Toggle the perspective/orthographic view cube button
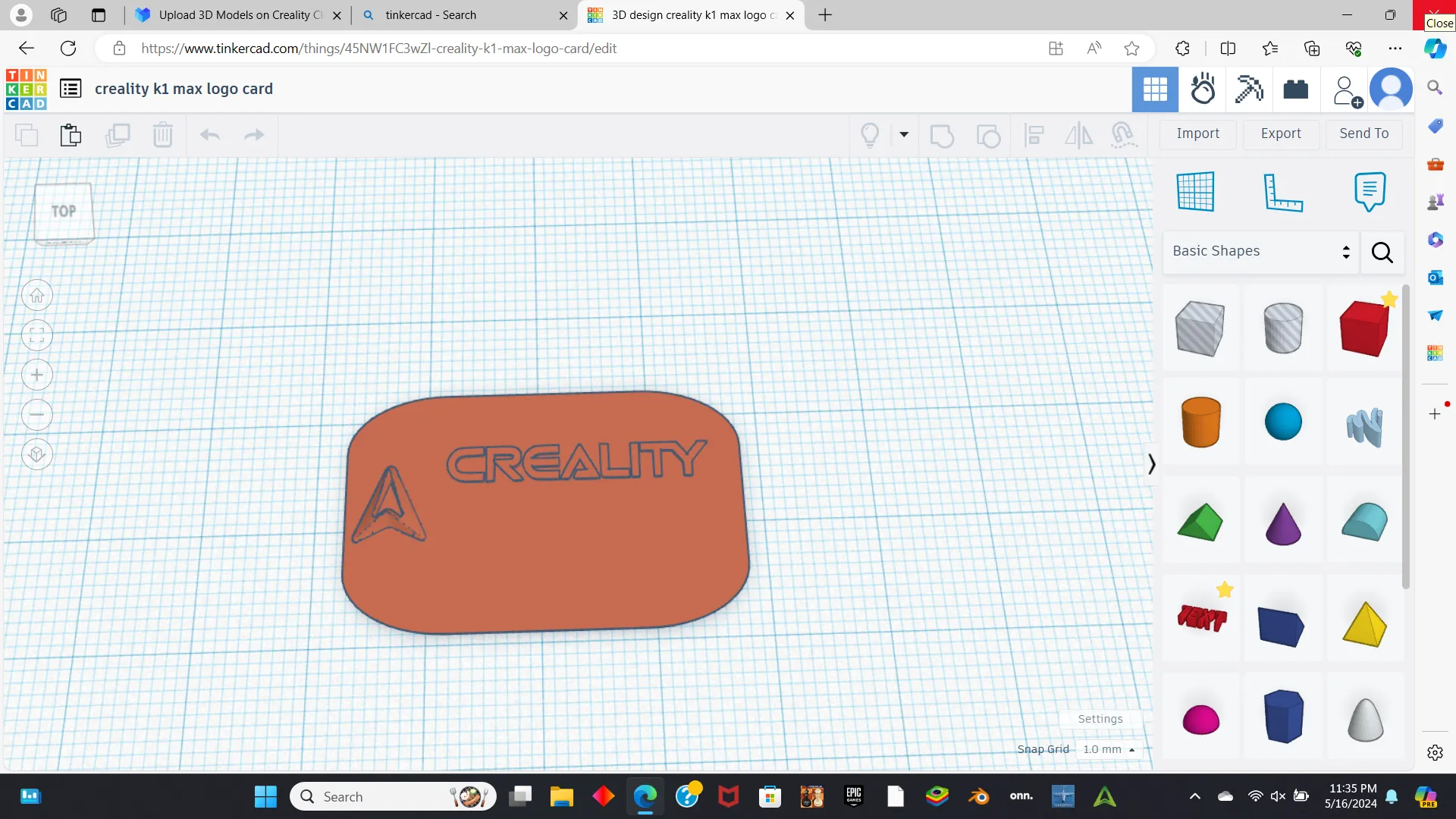This screenshot has height=819, width=1456. [x=37, y=454]
